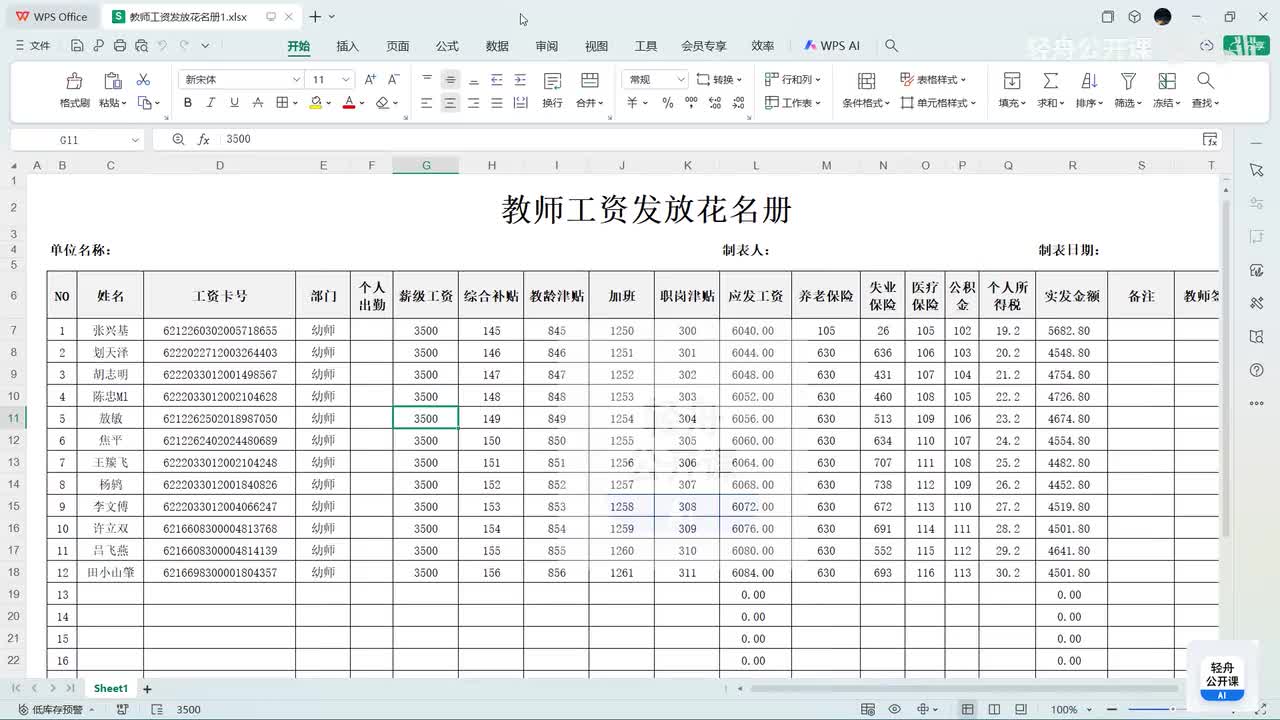This screenshot has height=720, width=1280.
Task: Open the font size 11 dropdown
Action: [x=346, y=80]
